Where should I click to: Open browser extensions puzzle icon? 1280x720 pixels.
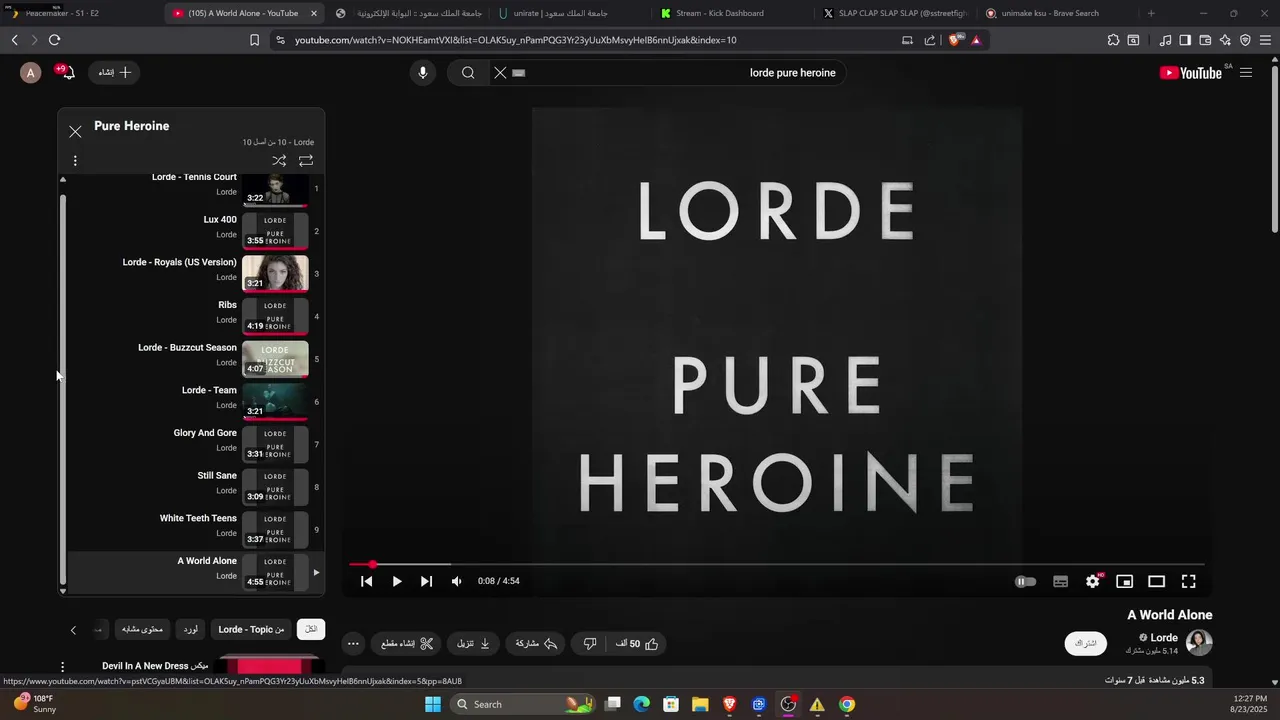[1113, 40]
